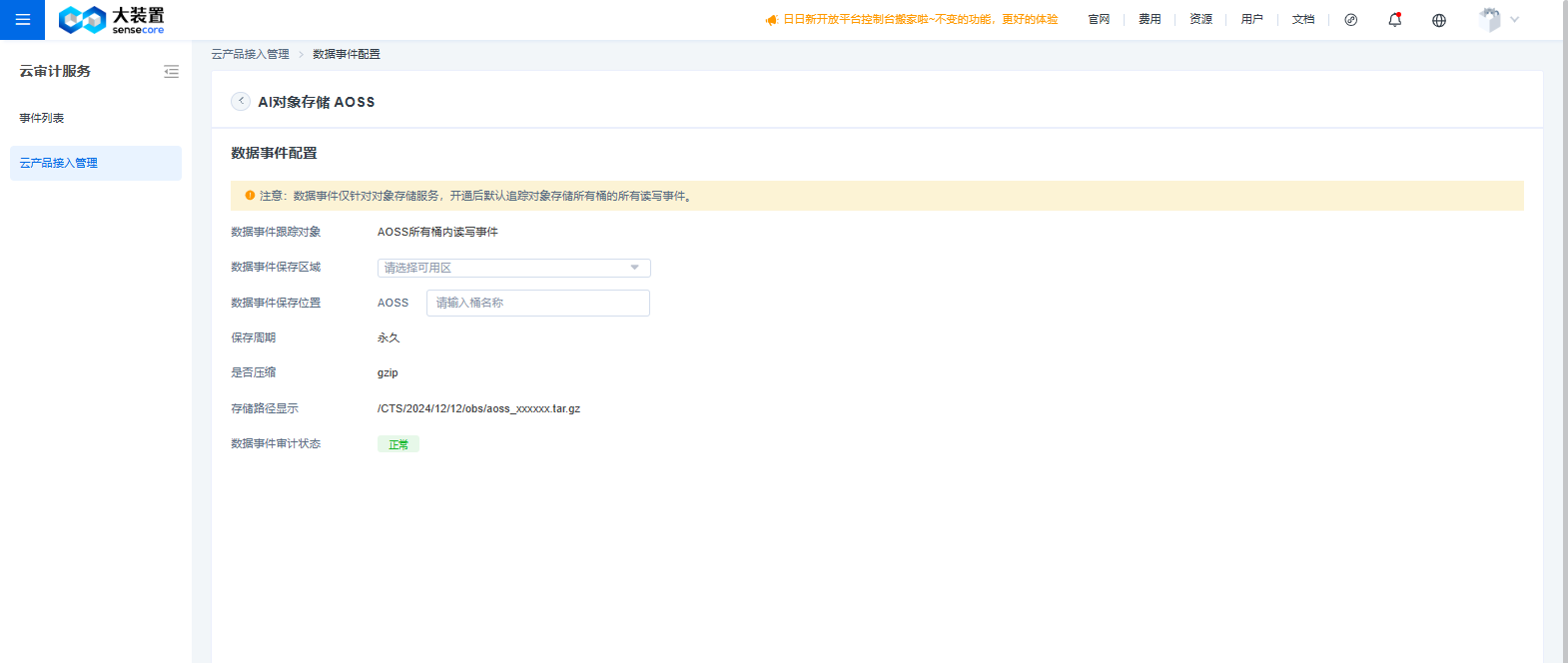Open the blue hamburger menu

pos(22,19)
